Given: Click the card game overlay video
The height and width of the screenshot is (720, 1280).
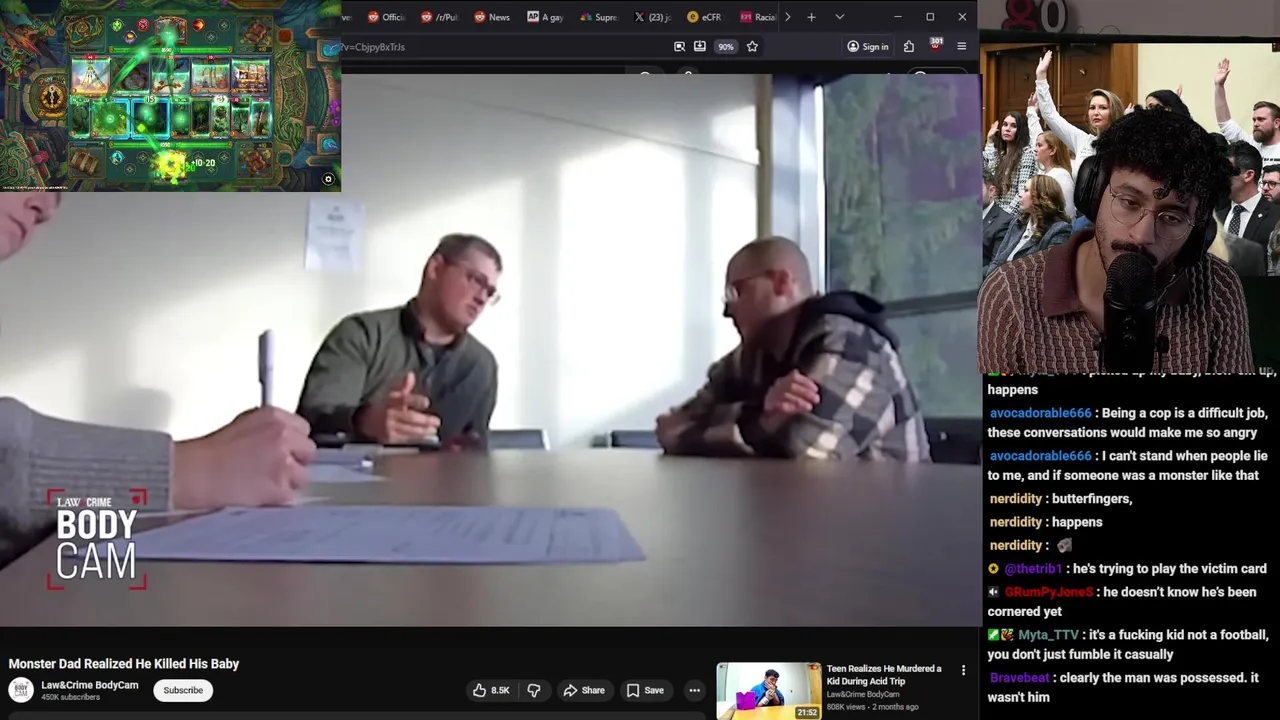Looking at the screenshot, I should coord(170,96).
